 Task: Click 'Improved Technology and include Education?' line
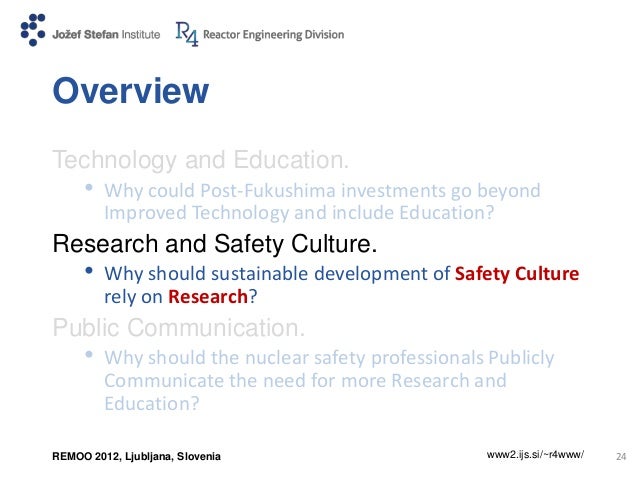point(299,213)
